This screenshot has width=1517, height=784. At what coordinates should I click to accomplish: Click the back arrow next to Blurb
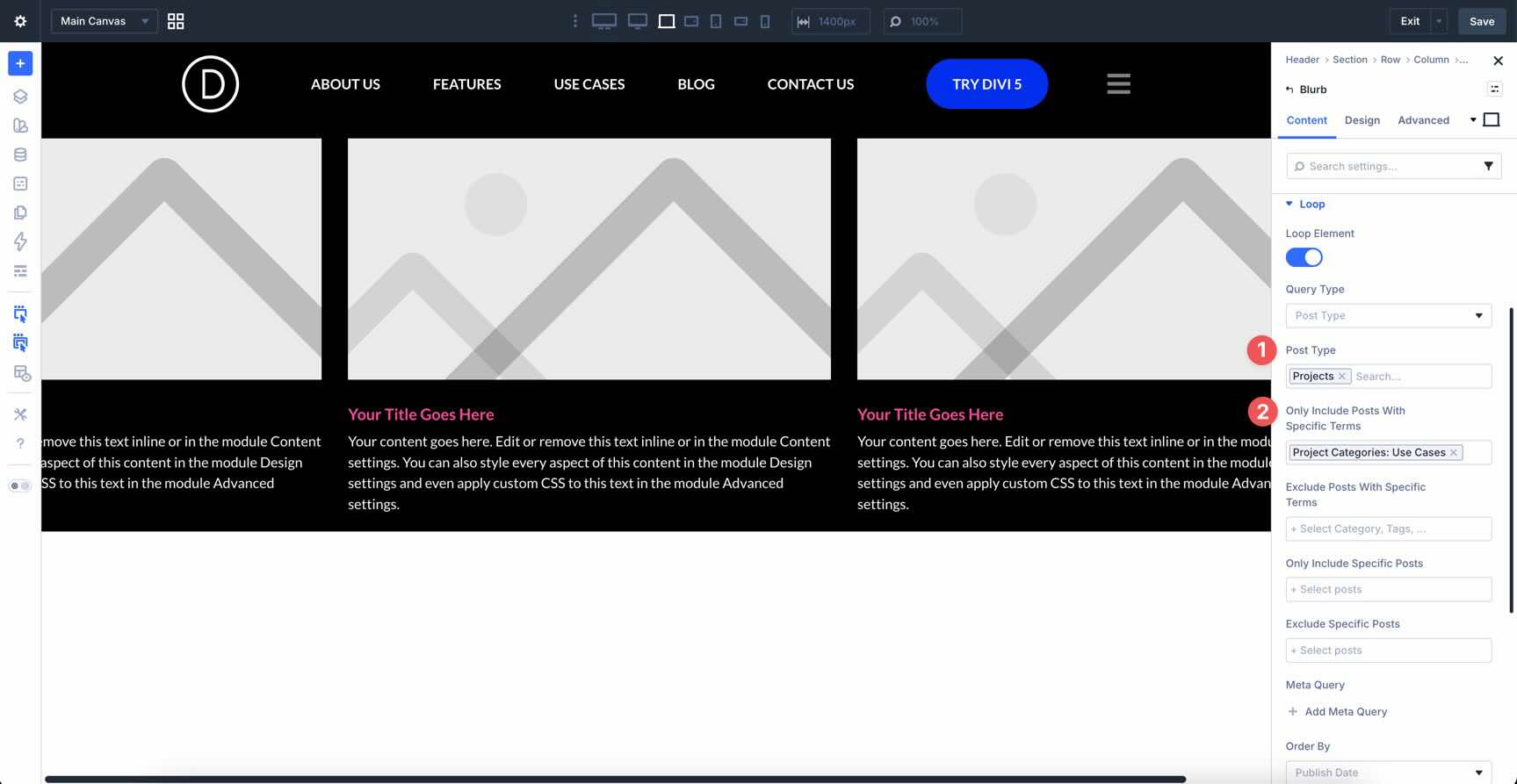(x=1289, y=90)
